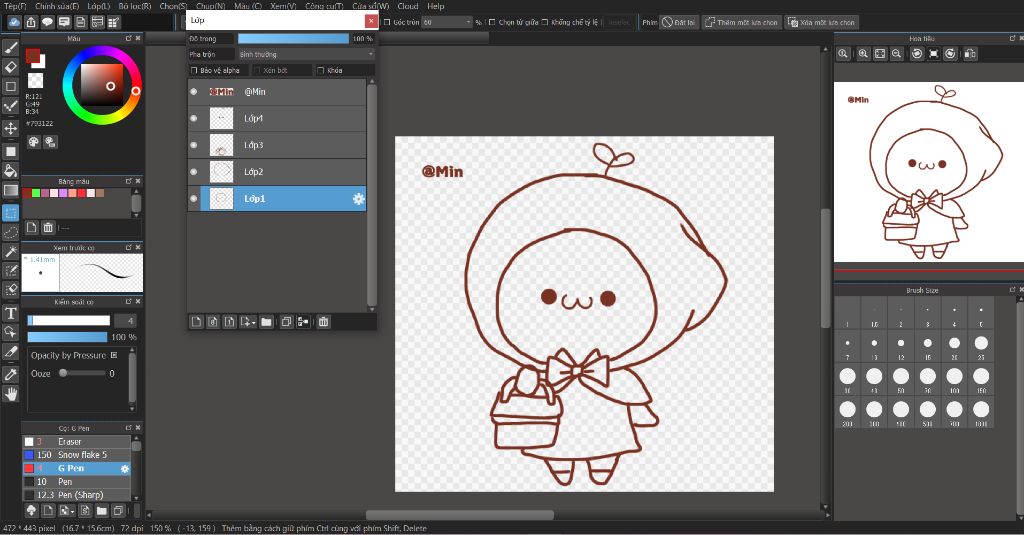Screen dimensions: 1024x535
Task: Enable the Góc tròn checkbox
Action: 387,22
